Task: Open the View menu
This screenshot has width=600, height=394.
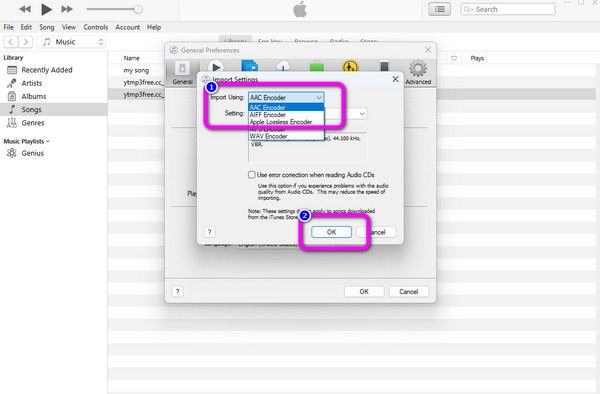Action: pyautogui.click(x=68, y=27)
